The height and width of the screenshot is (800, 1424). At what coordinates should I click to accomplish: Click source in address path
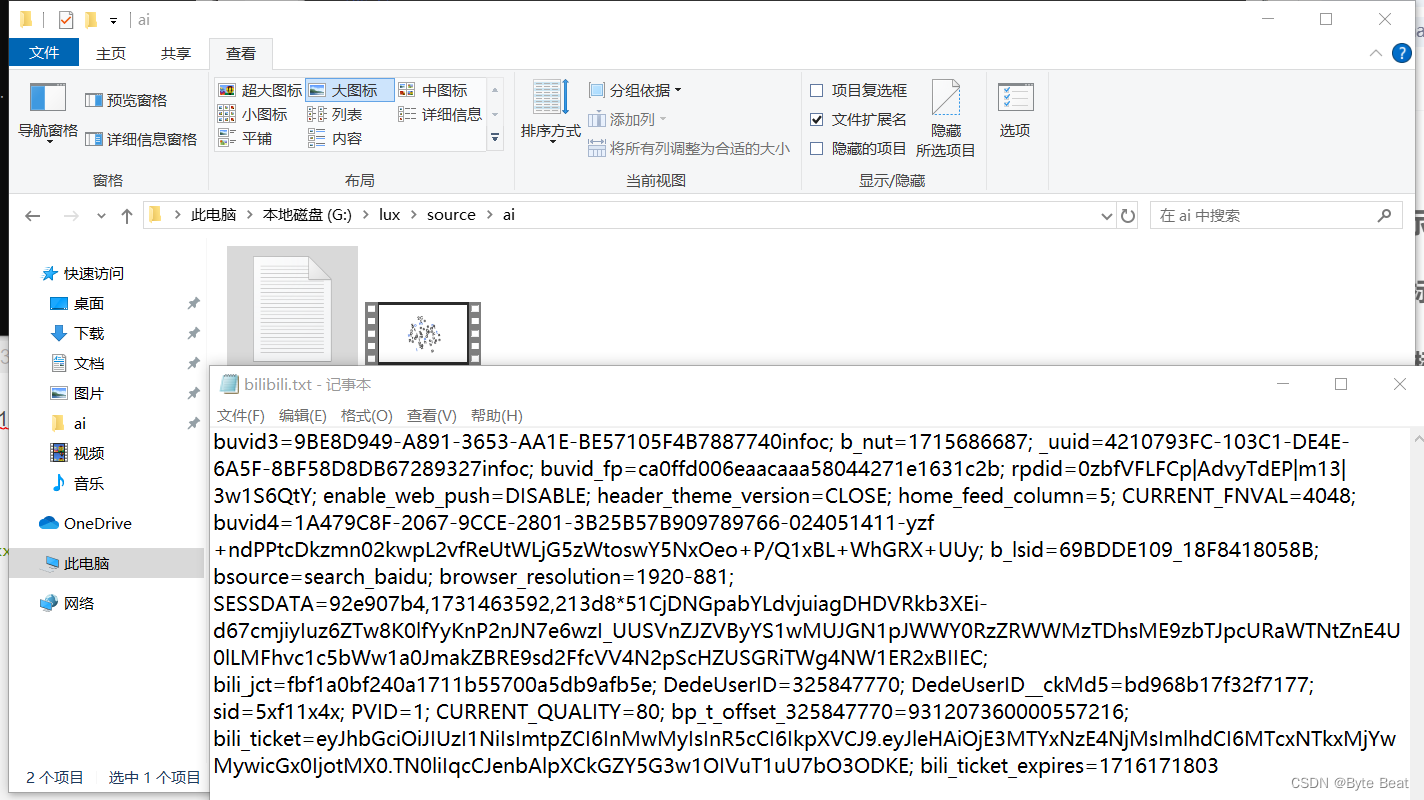point(451,215)
